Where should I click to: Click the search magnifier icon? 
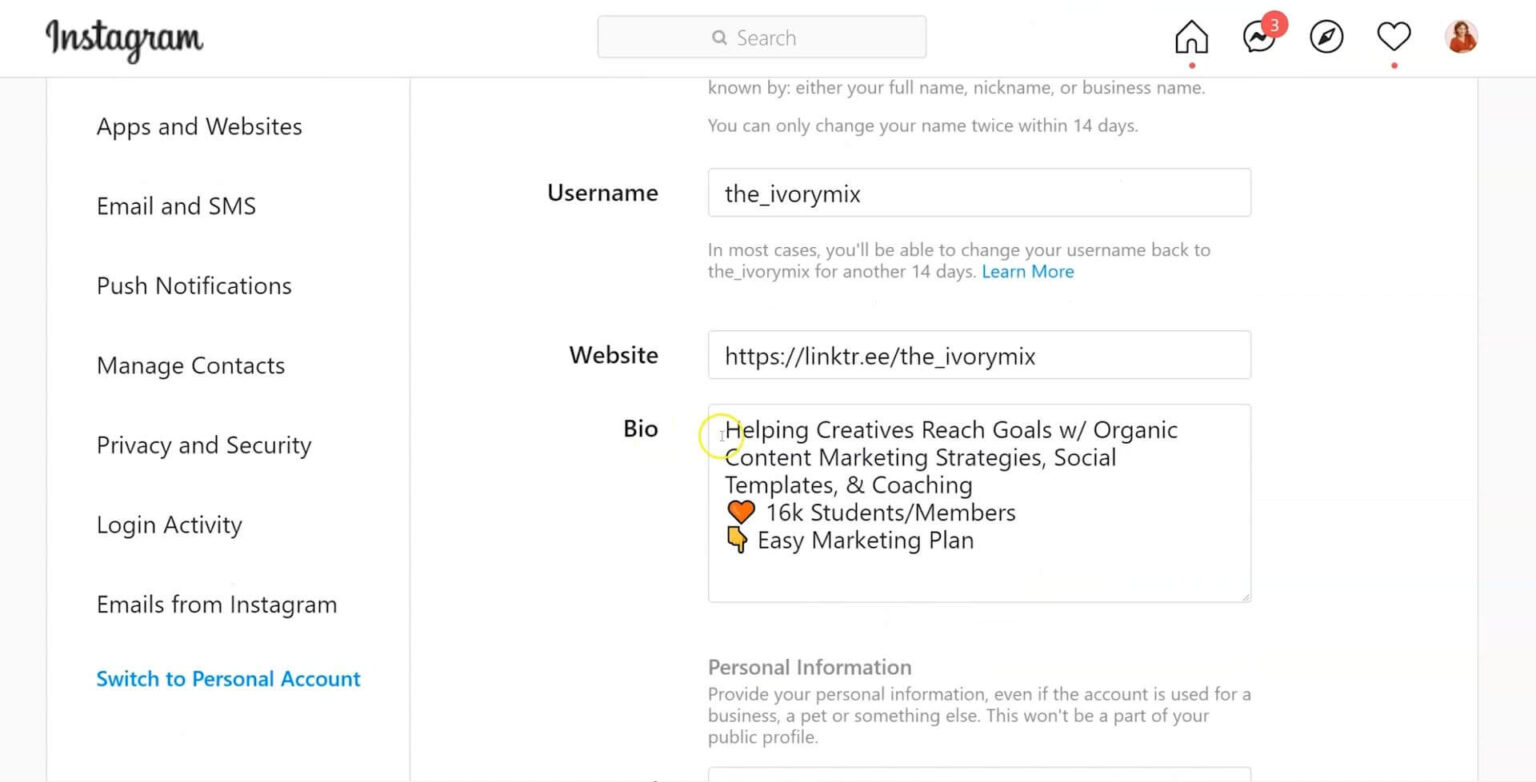click(719, 38)
